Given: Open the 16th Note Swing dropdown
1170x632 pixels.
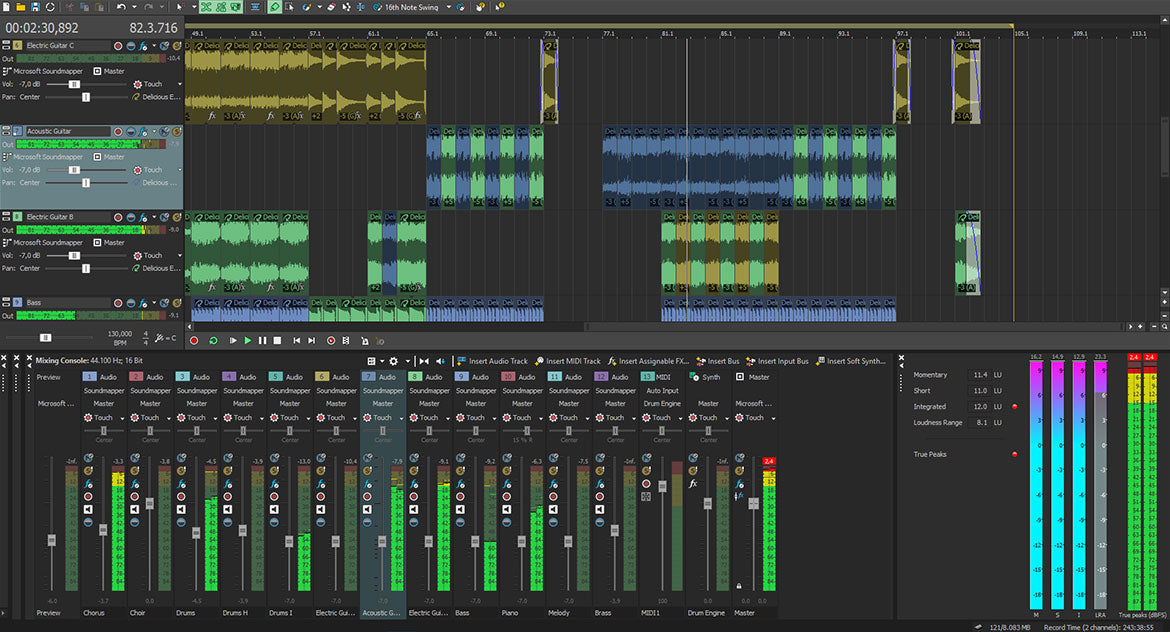Looking at the screenshot, I should pos(447,7).
